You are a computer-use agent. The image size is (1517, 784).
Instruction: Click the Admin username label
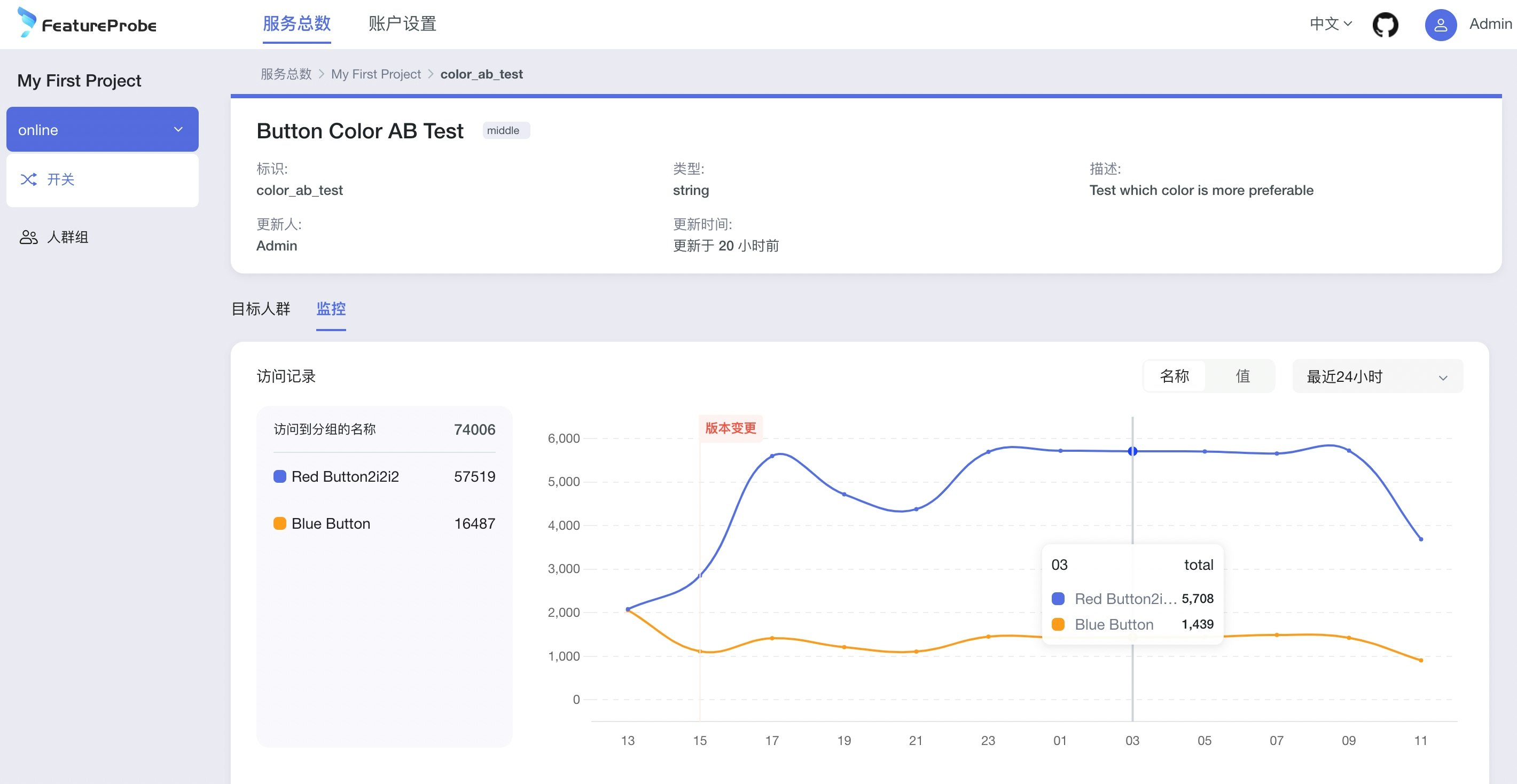tap(1490, 24)
